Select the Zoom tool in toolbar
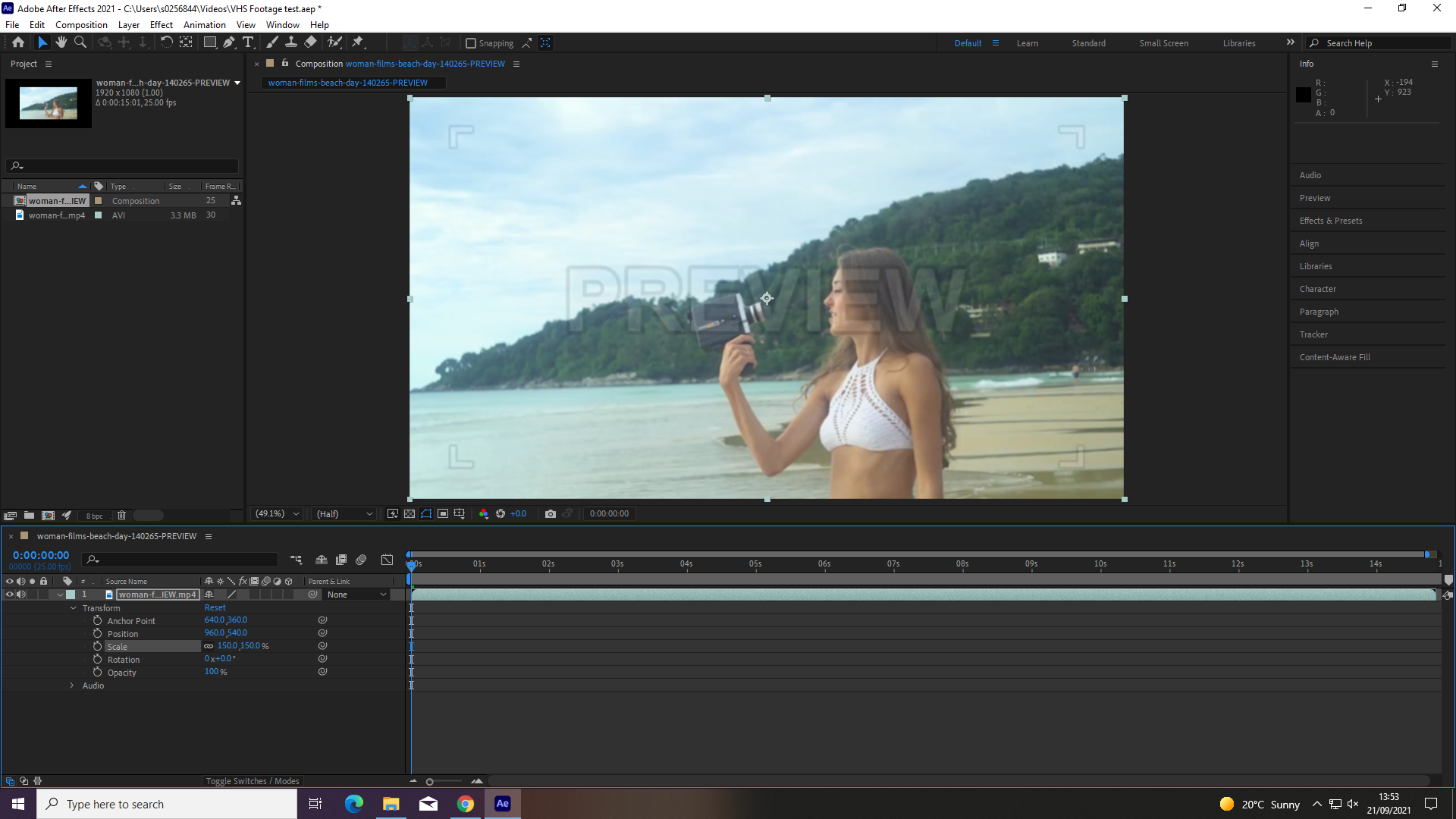 coord(80,42)
